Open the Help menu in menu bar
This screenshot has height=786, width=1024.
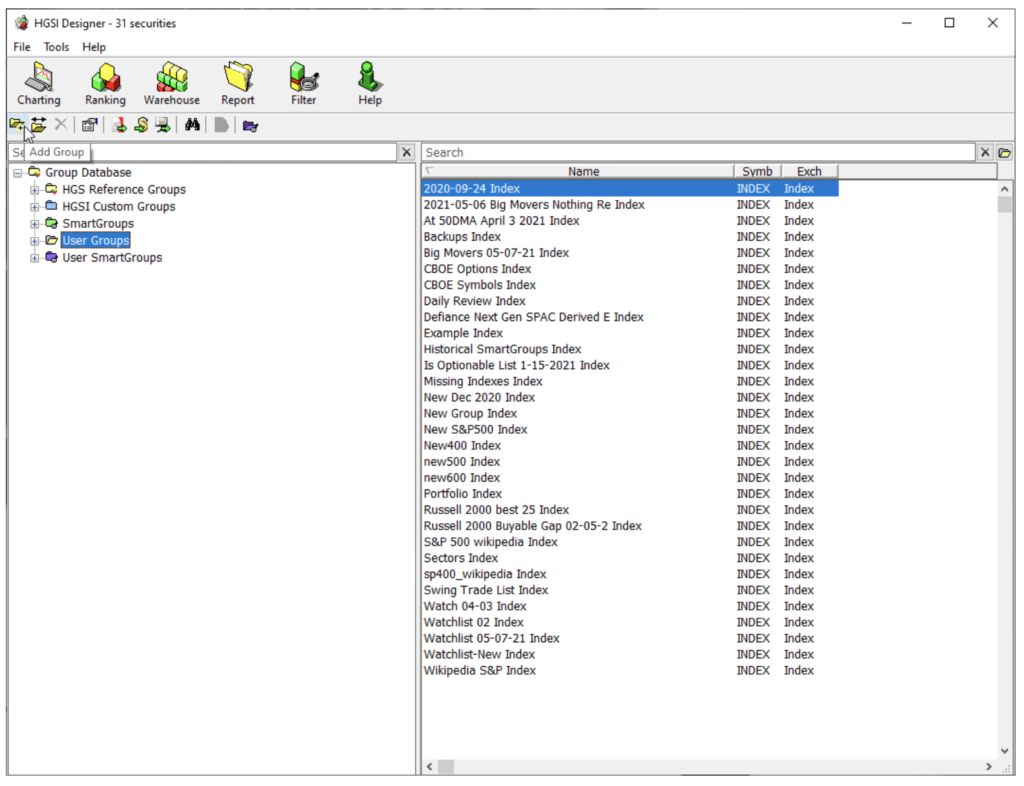(94, 47)
